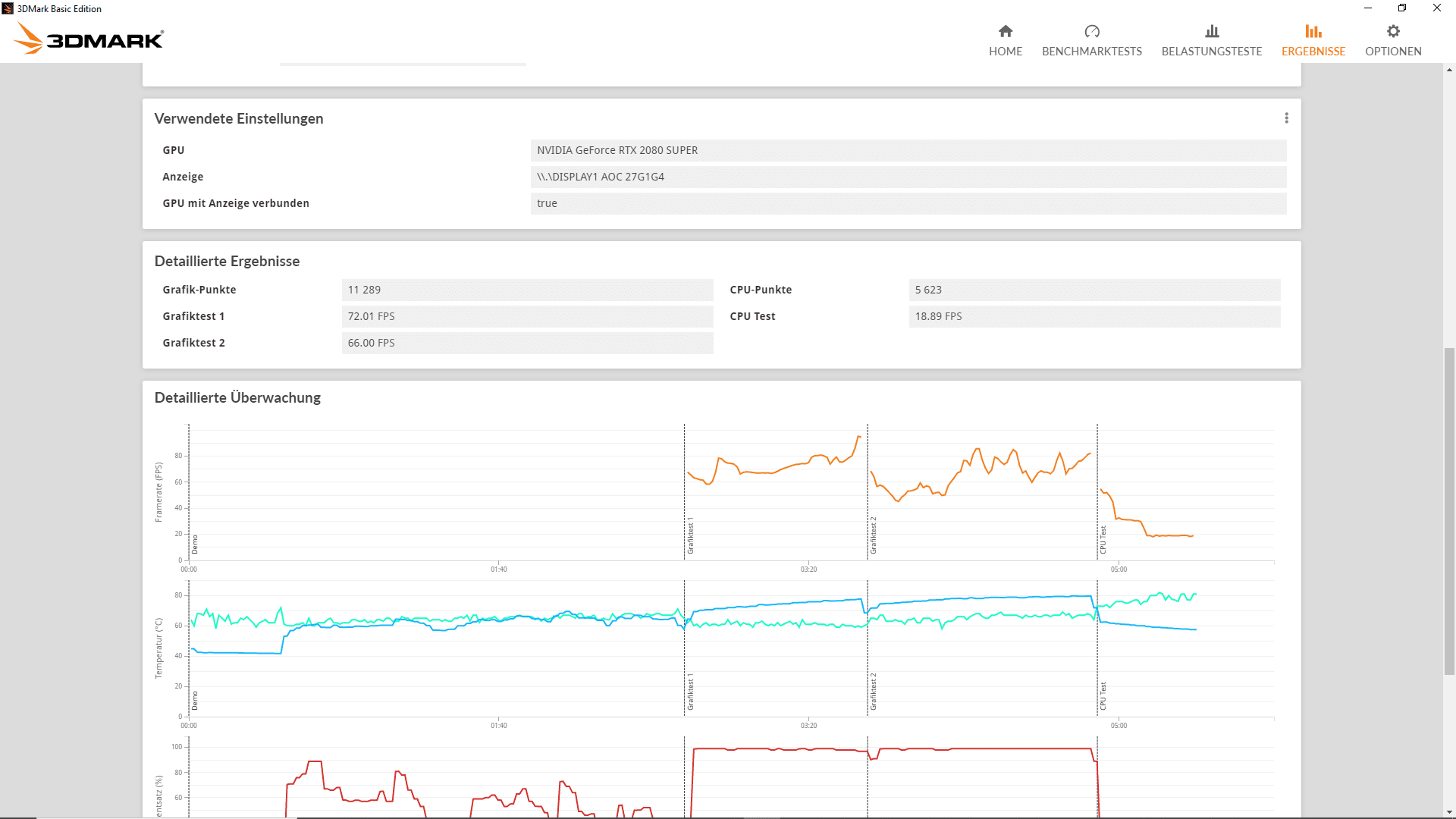Click the home house icon
The height and width of the screenshot is (819, 1456).
(1006, 31)
